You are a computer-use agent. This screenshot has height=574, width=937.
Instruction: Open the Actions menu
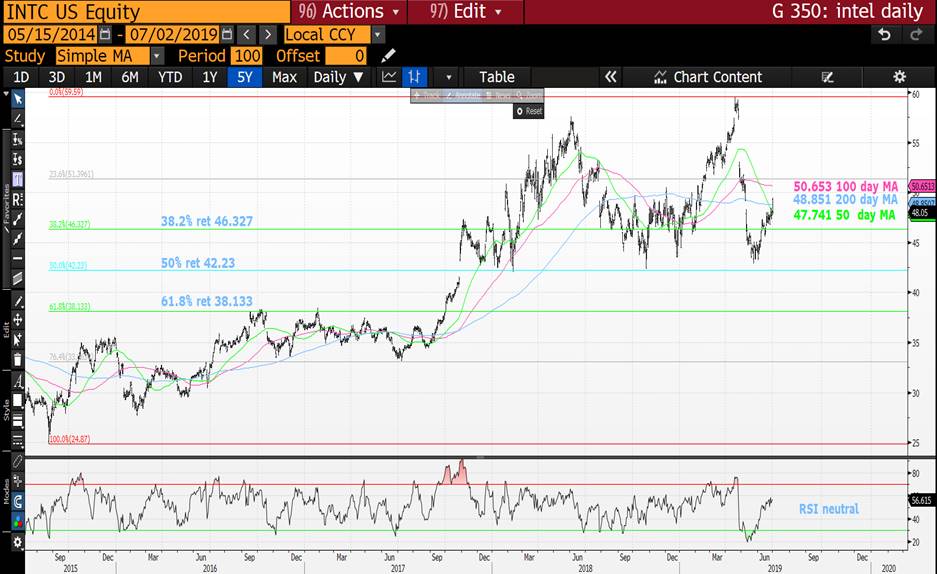[x=348, y=11]
